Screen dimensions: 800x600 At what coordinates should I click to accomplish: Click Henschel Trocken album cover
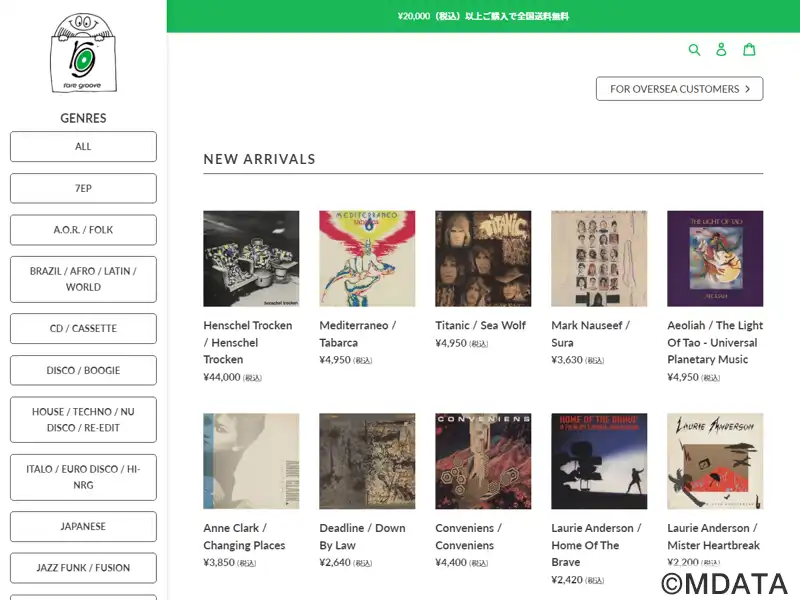pos(251,258)
